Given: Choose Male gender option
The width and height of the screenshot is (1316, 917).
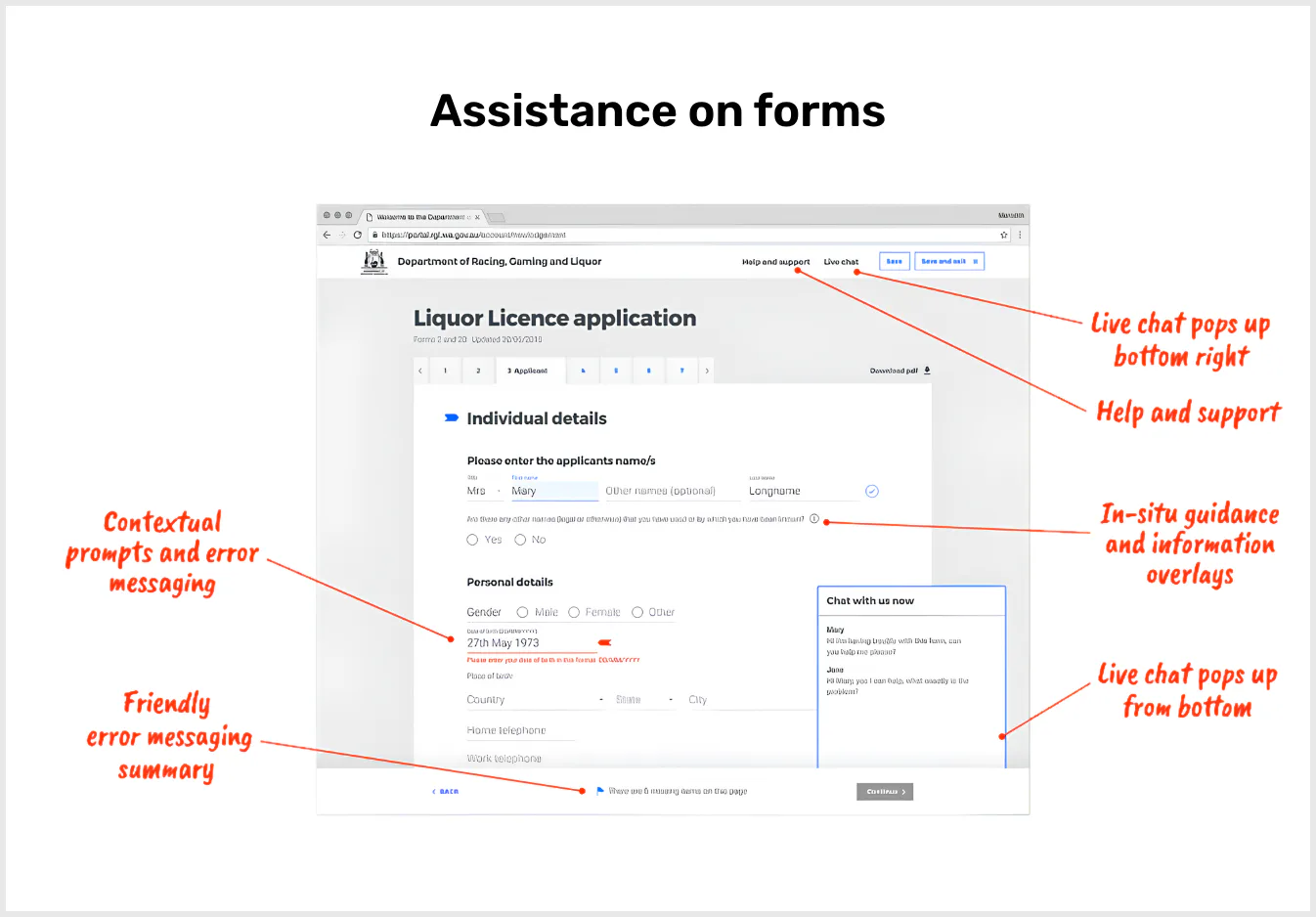Looking at the screenshot, I should (x=522, y=612).
